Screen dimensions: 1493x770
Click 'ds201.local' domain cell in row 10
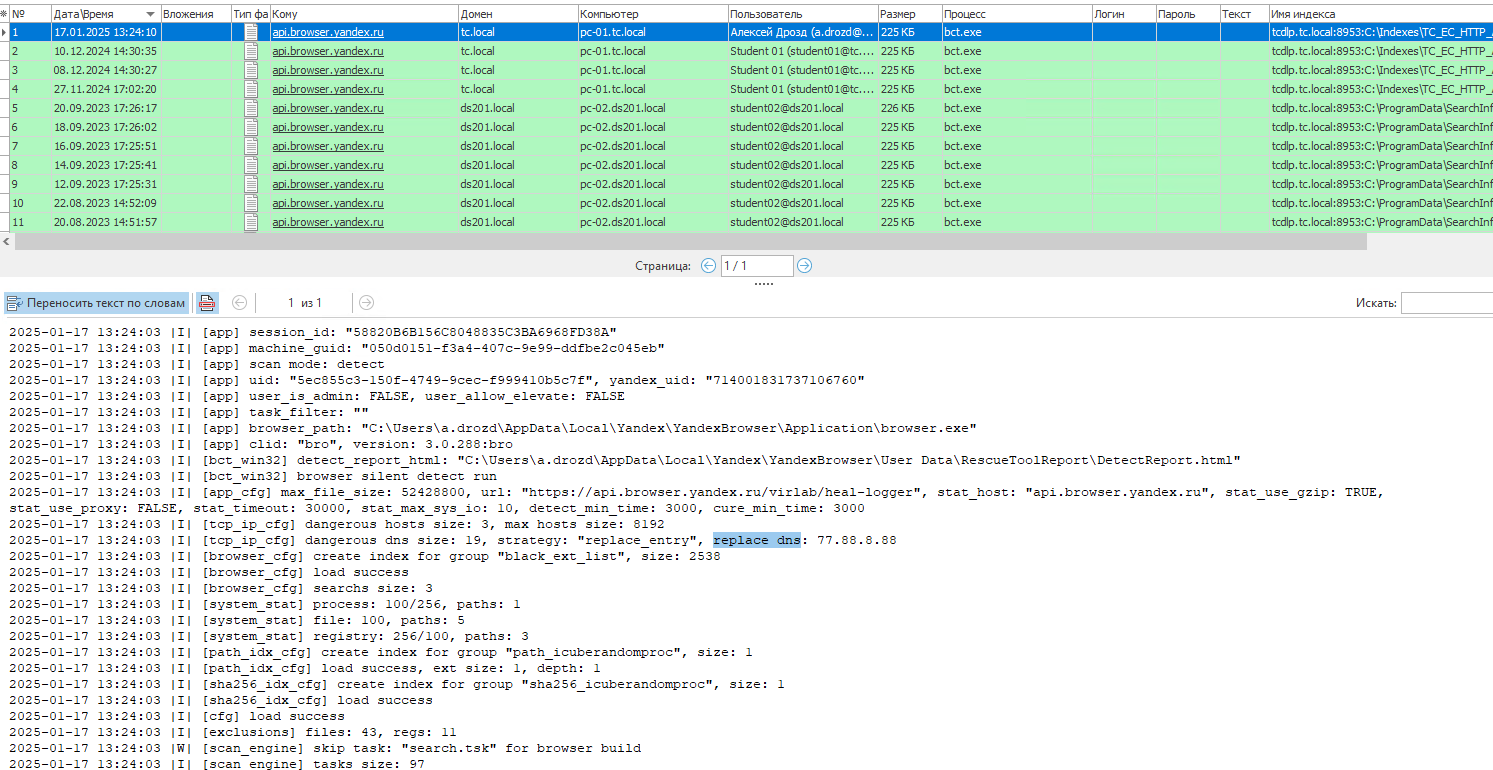pyautogui.click(x=518, y=203)
